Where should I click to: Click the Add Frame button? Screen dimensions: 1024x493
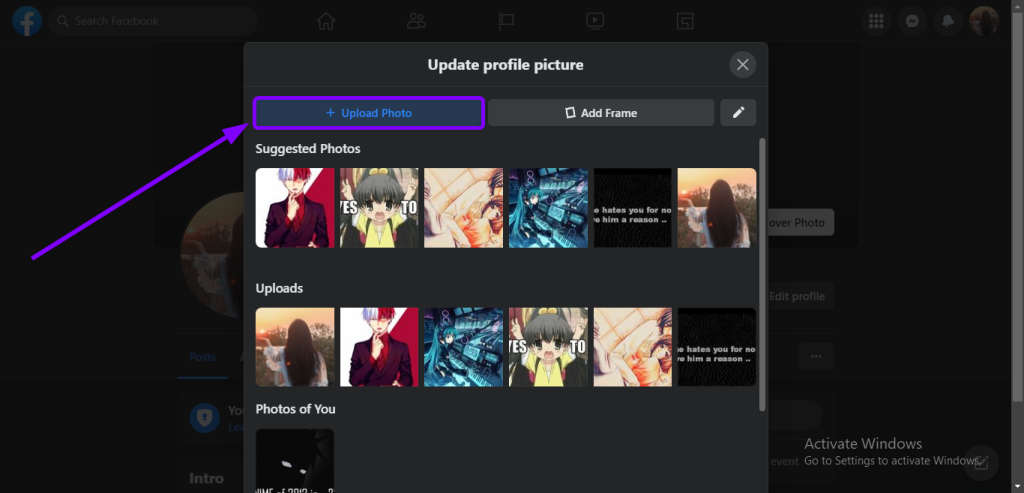click(601, 113)
